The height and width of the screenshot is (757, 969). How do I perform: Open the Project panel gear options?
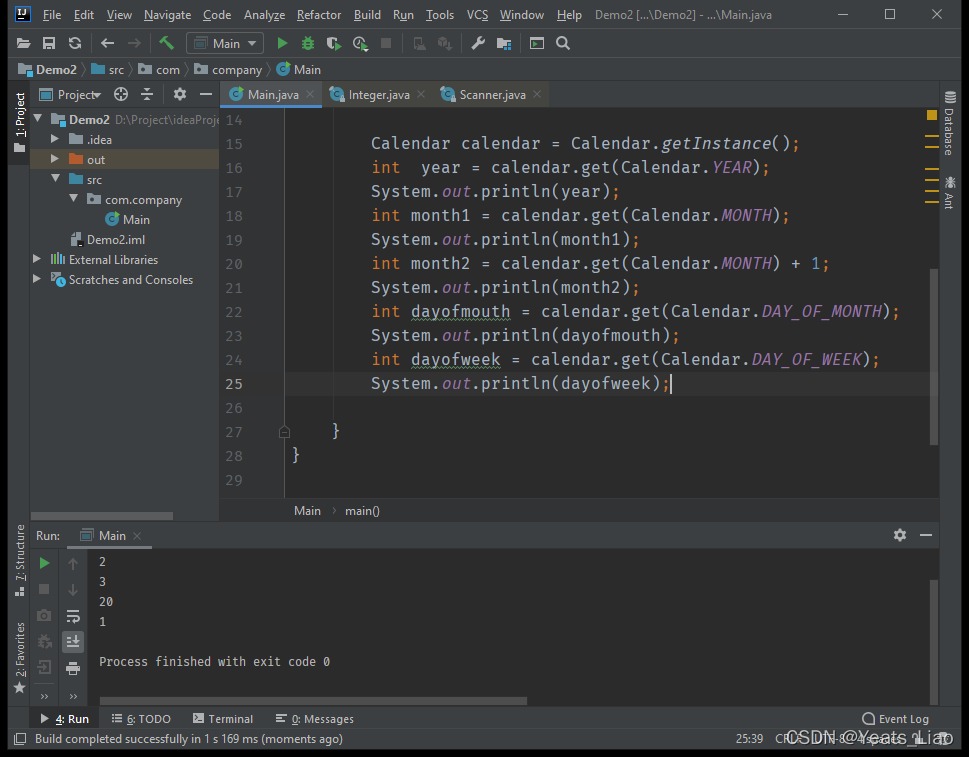(180, 94)
